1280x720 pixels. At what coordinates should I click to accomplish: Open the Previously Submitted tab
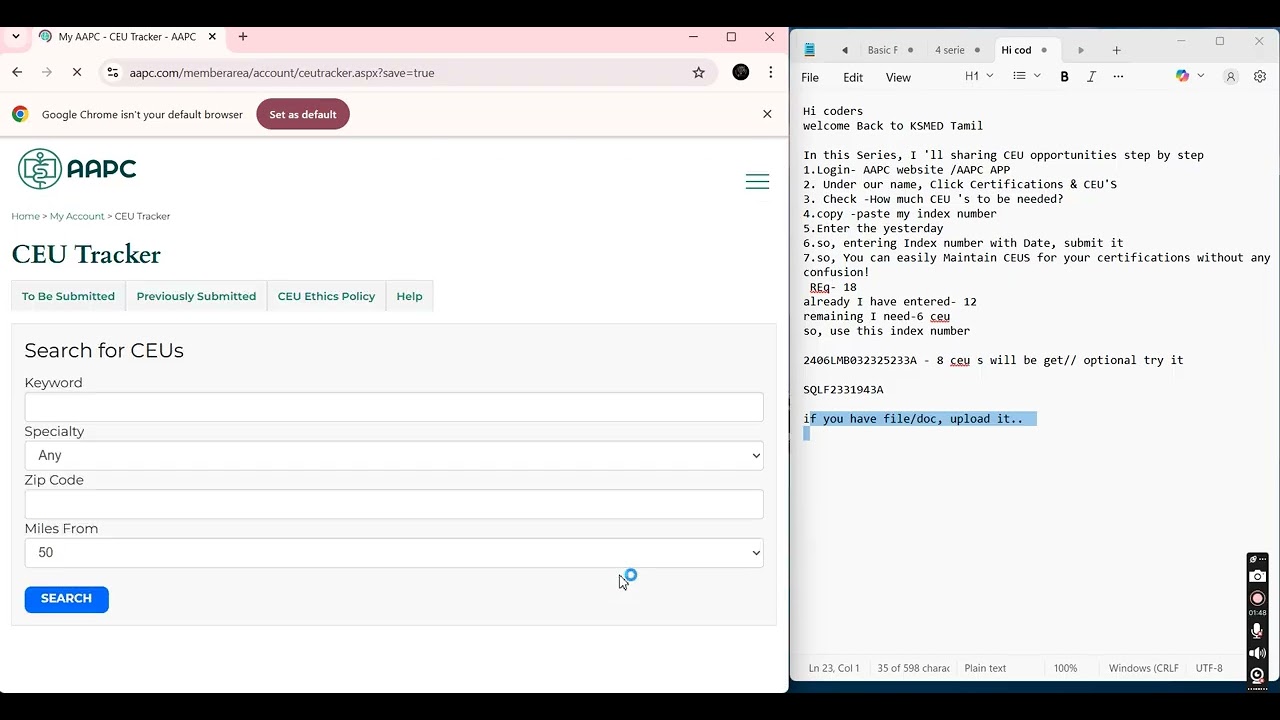(196, 296)
